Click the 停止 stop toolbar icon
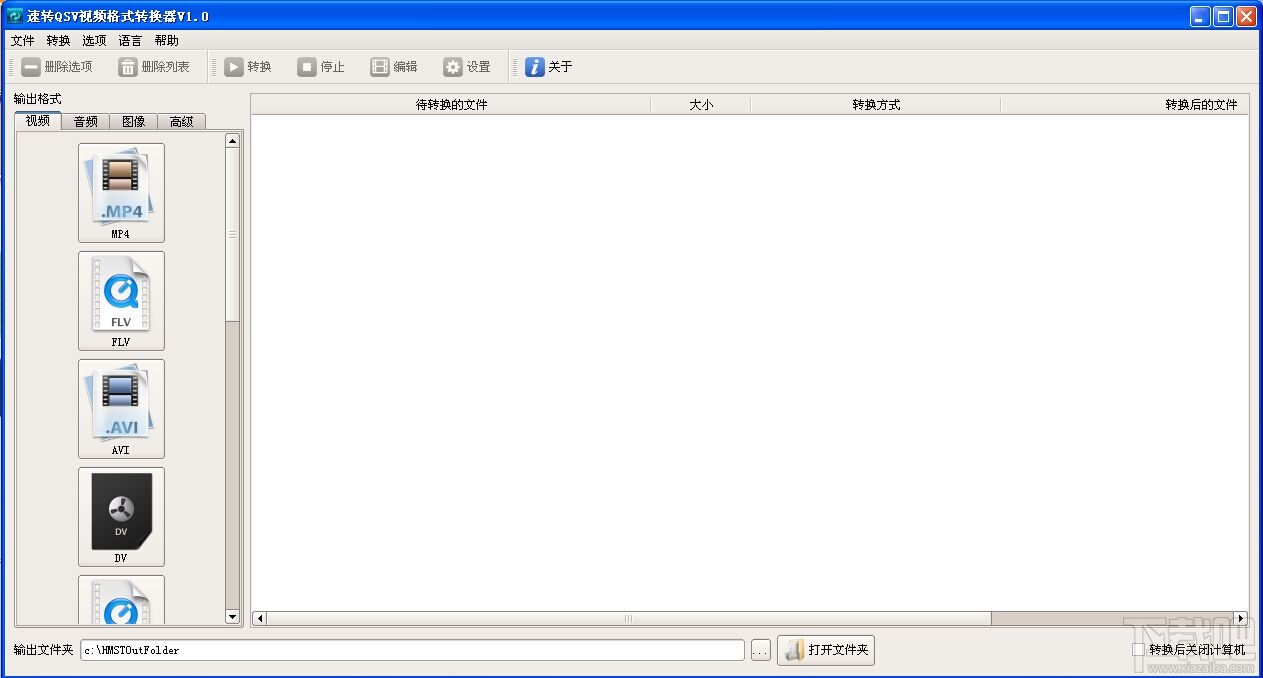This screenshot has height=678, width=1263. [307, 67]
